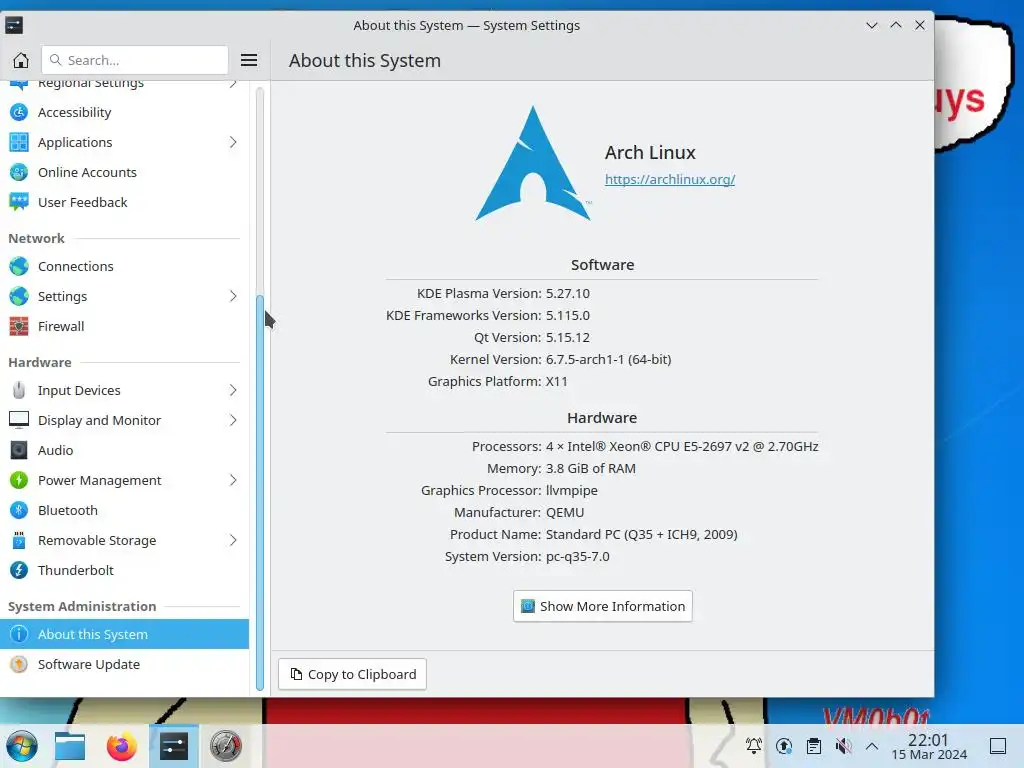Viewport: 1024px width, 768px height.
Task: Expand the Input Devices chevron
Action: (233, 391)
